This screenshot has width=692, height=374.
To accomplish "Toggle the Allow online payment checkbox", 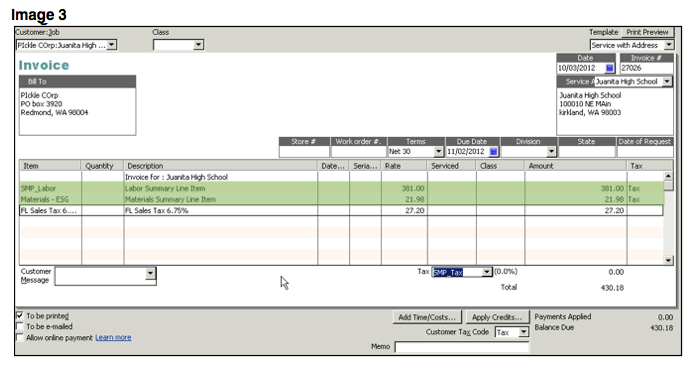I will pyautogui.click(x=20, y=337).
